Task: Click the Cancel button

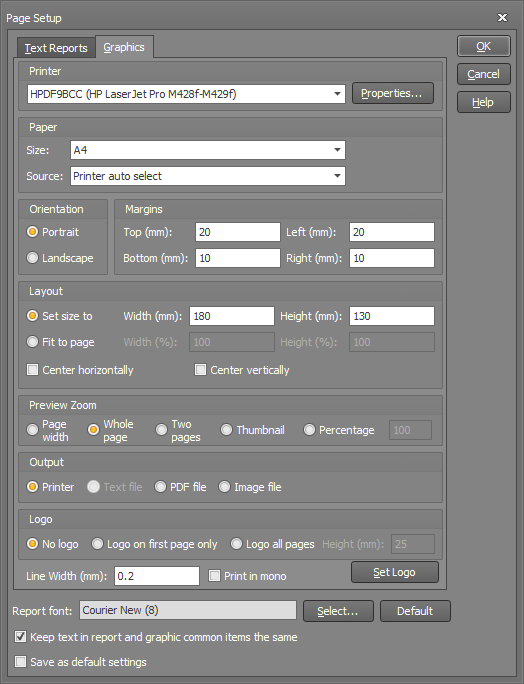Action: pyautogui.click(x=483, y=74)
